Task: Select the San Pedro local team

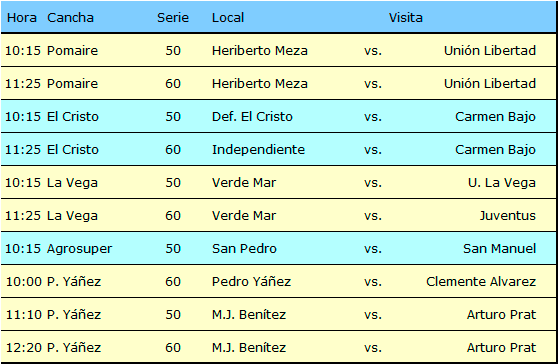Action: [x=244, y=249]
